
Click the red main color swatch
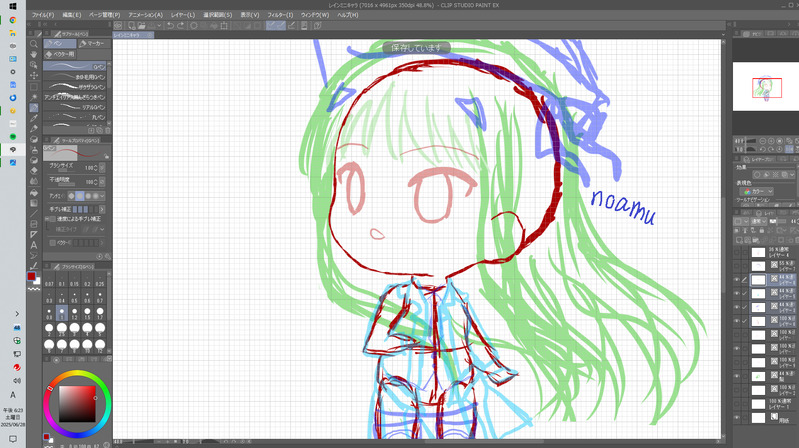pyautogui.click(x=31, y=276)
